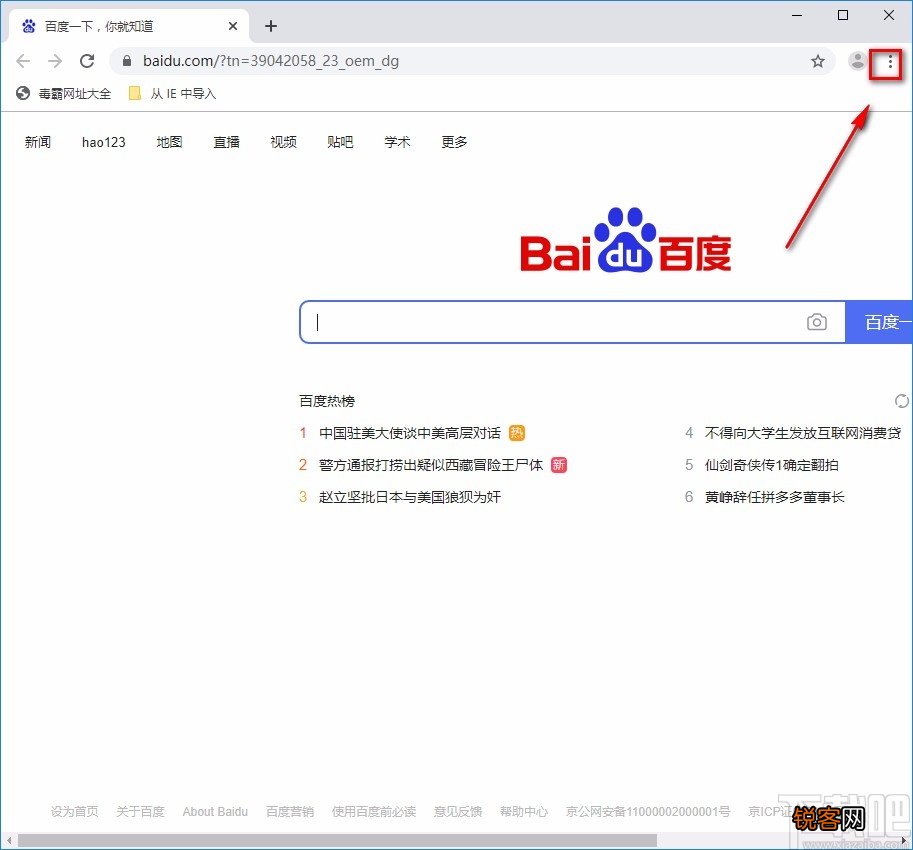Open the 贴吧 nav link
Image resolution: width=913 pixels, height=850 pixels.
(341, 142)
